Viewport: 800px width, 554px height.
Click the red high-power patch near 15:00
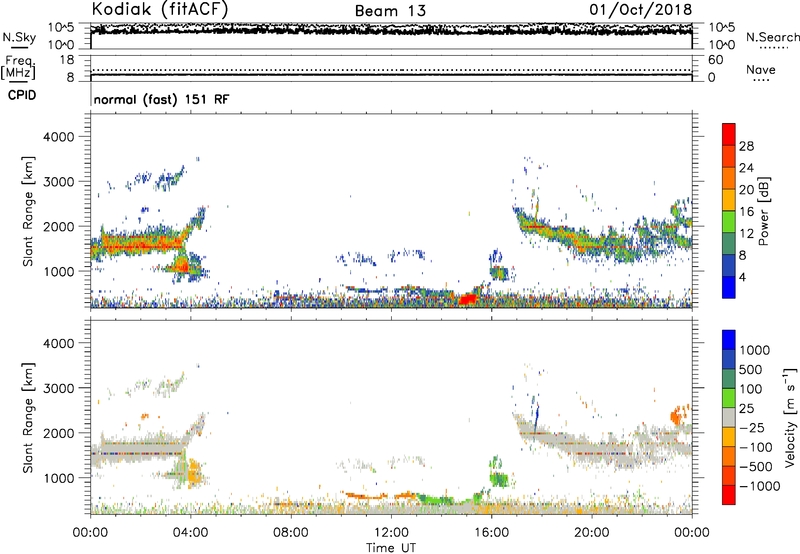[468, 299]
